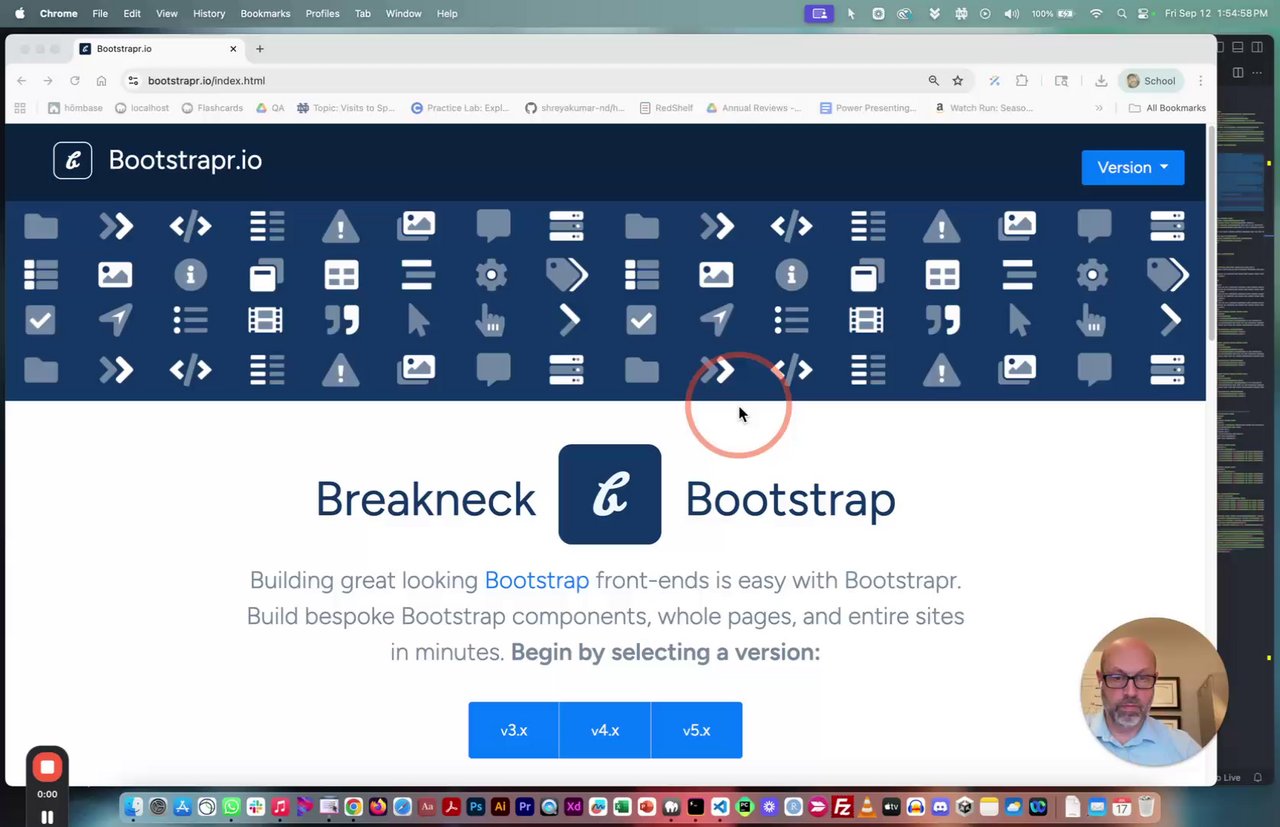Click the magic wand extension icon
Viewport: 1280px width, 827px height.
(x=994, y=81)
